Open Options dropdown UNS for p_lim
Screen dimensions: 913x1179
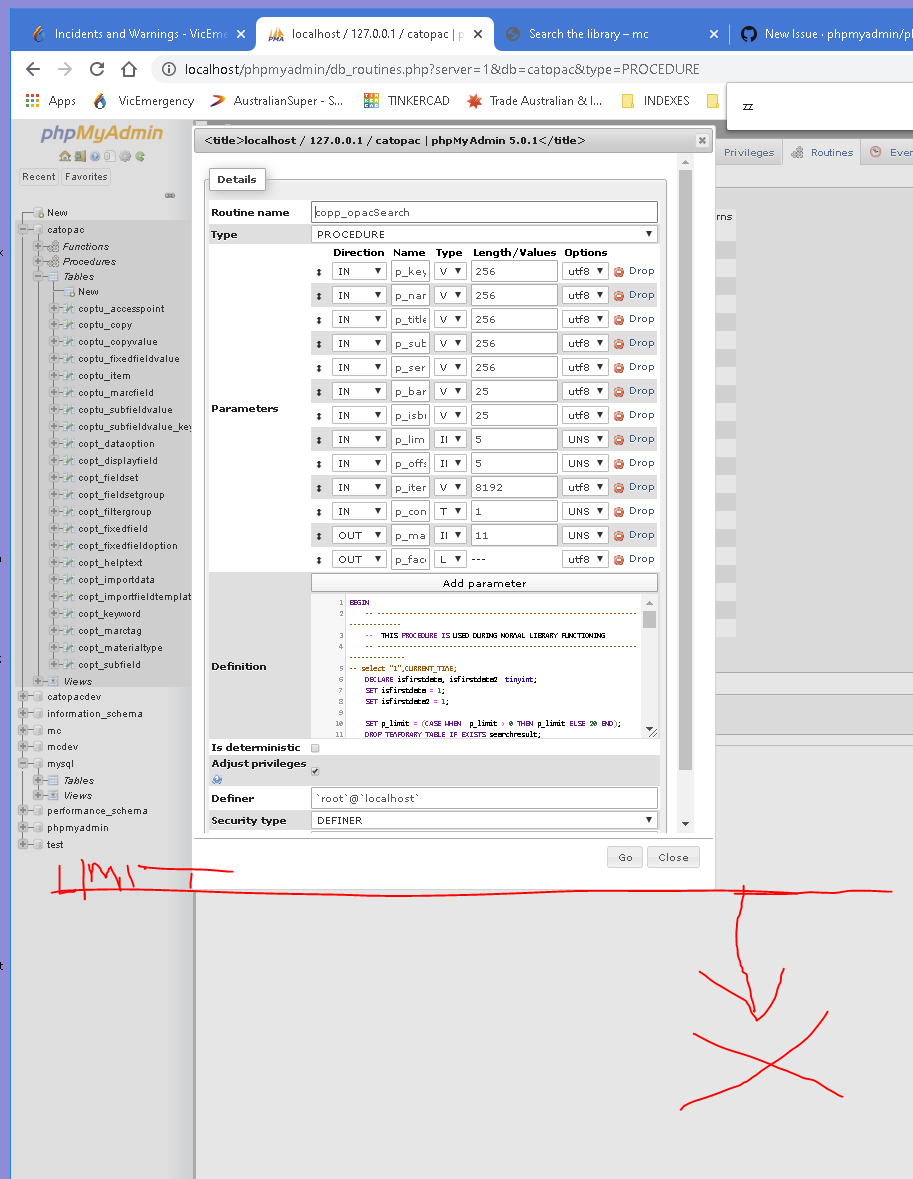(x=585, y=439)
